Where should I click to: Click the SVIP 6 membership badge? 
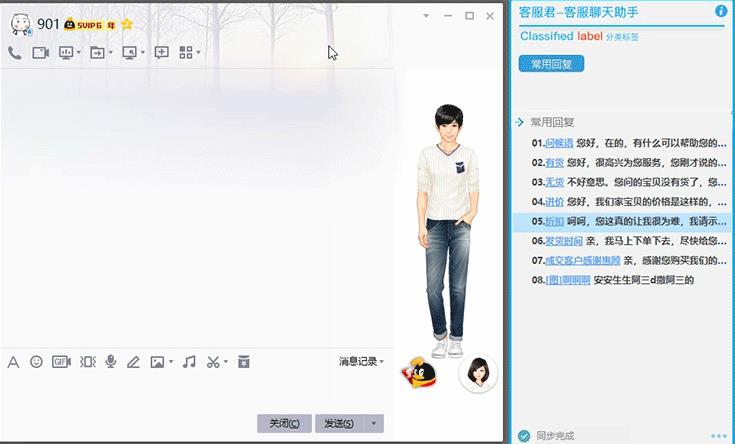[90, 24]
